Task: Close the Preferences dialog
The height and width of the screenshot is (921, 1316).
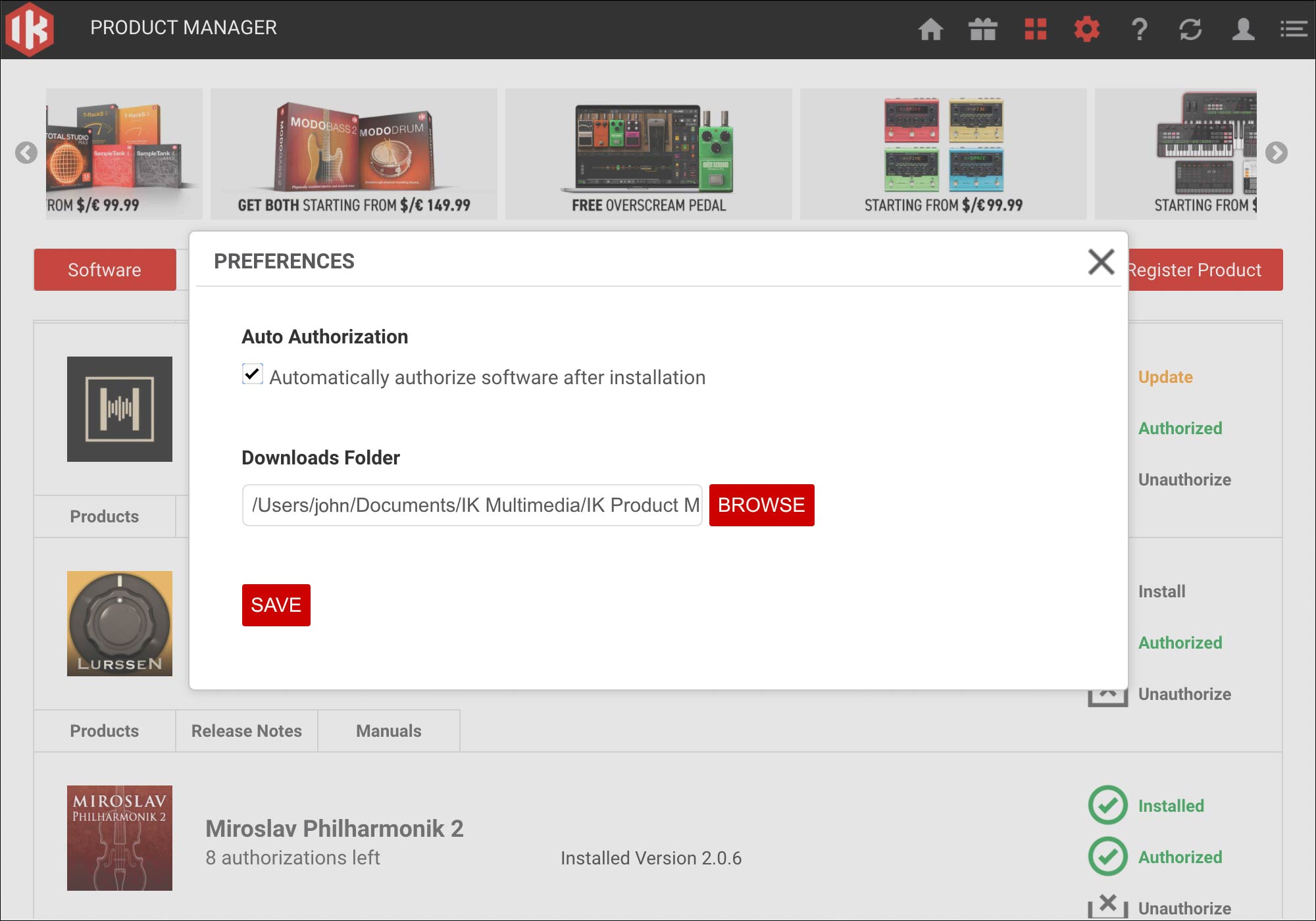Action: 1101,261
